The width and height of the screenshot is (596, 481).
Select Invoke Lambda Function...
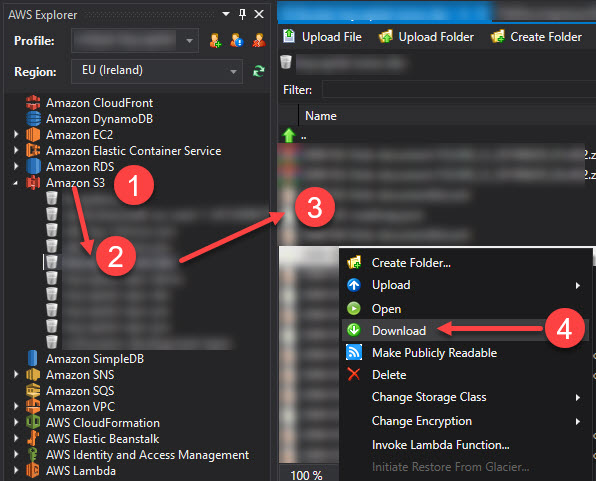click(x=466, y=444)
